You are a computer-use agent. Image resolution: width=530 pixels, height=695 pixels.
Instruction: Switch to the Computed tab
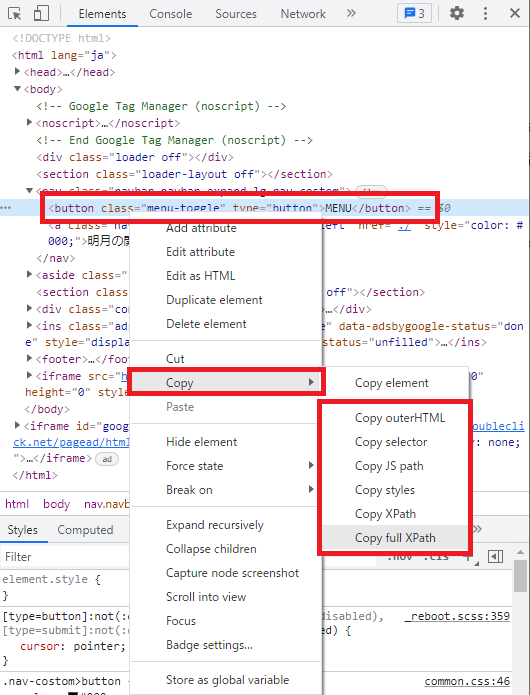[x=85, y=530]
